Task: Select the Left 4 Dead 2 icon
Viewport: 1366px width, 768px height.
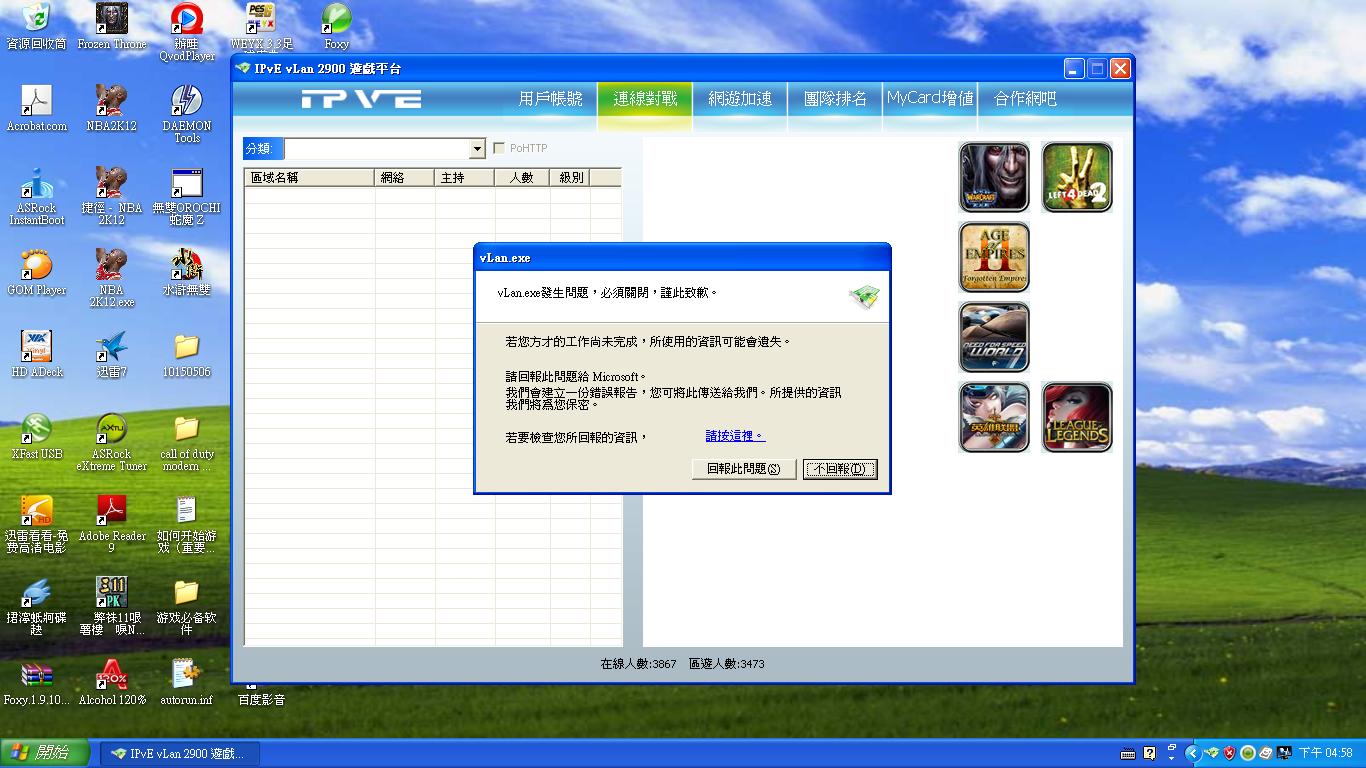Action: pos(1076,177)
